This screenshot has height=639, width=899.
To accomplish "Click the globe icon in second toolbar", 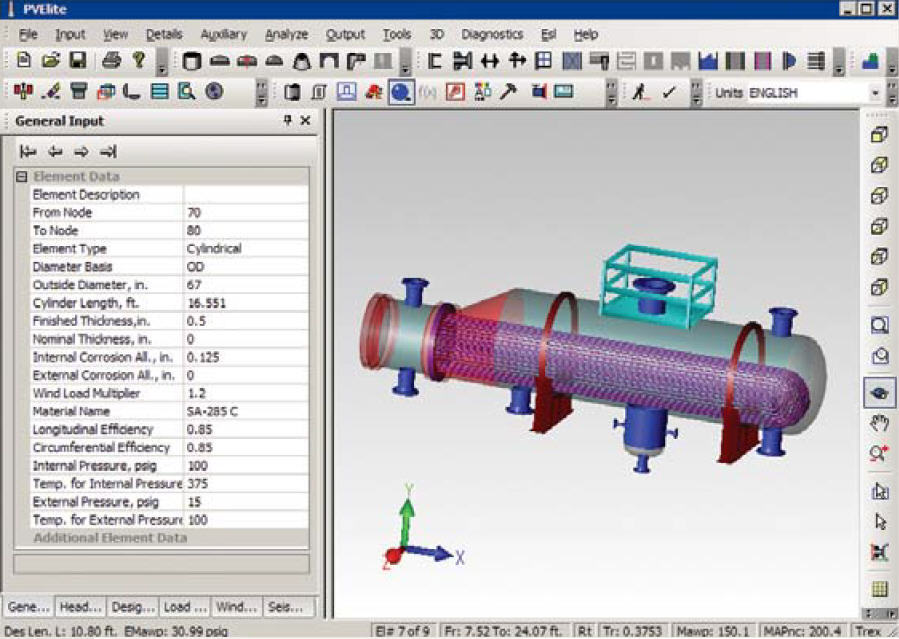I will pos(214,91).
